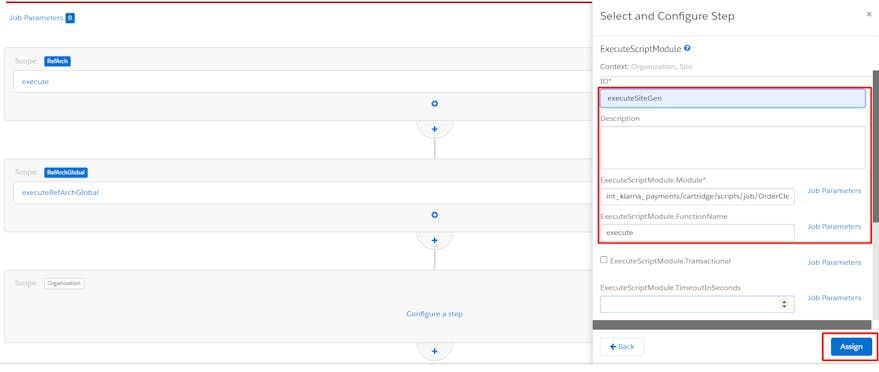Close the Select and Configure Step panel
The width and height of the screenshot is (879, 372).
point(869,15)
